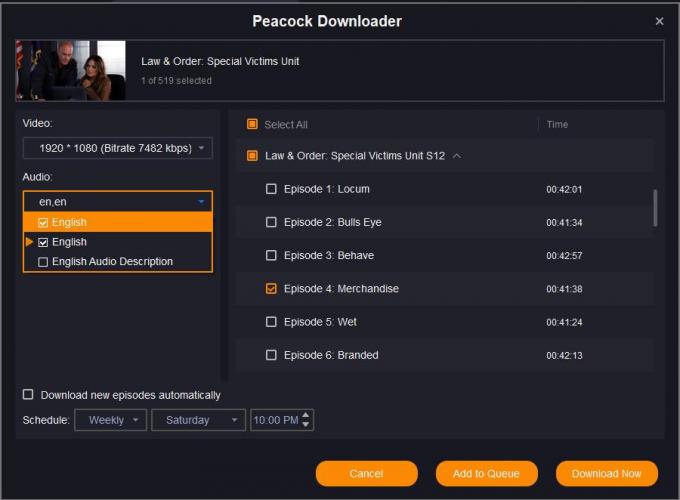
Task: Click the Select All label
Action: 286,125
